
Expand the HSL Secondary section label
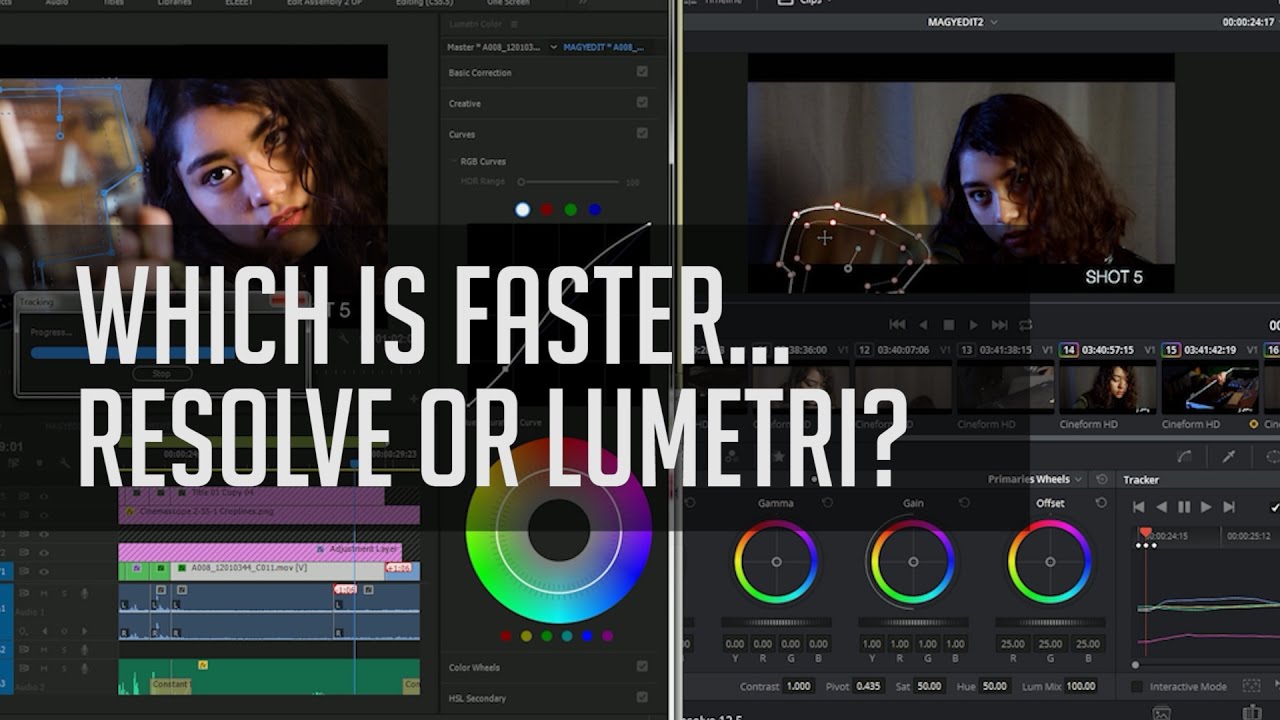[x=477, y=698]
